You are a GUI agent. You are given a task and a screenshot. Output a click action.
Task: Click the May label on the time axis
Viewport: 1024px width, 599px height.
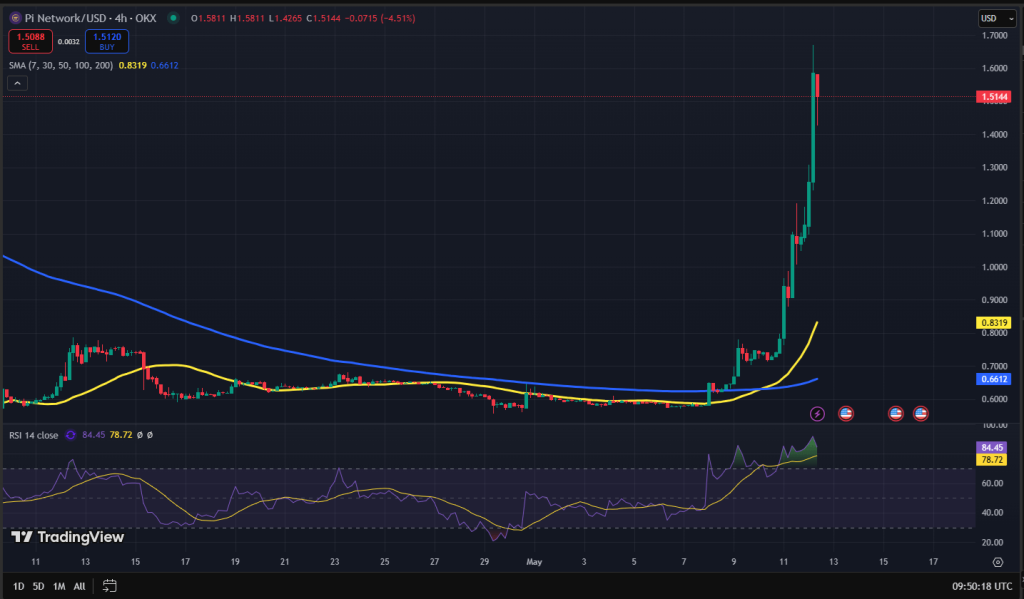(x=534, y=562)
